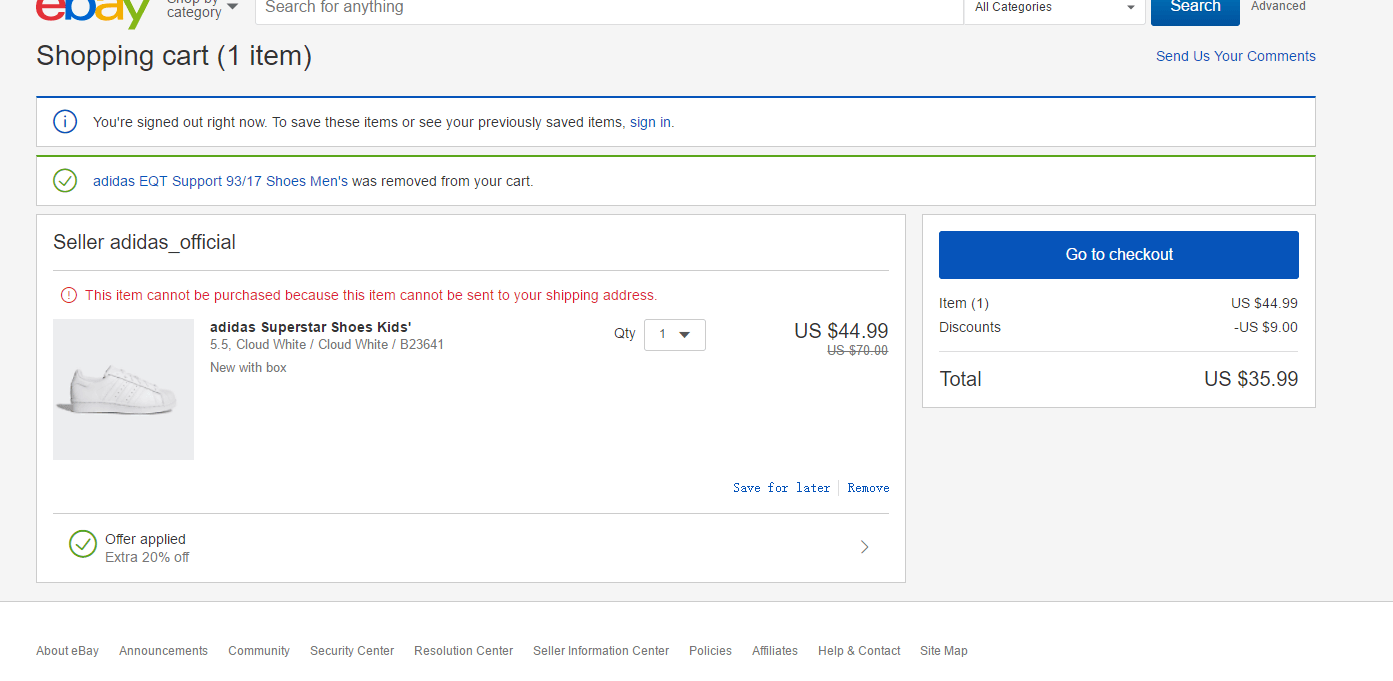The width and height of the screenshot is (1393, 681).
Task: Follow the sign in link
Action: click(650, 122)
